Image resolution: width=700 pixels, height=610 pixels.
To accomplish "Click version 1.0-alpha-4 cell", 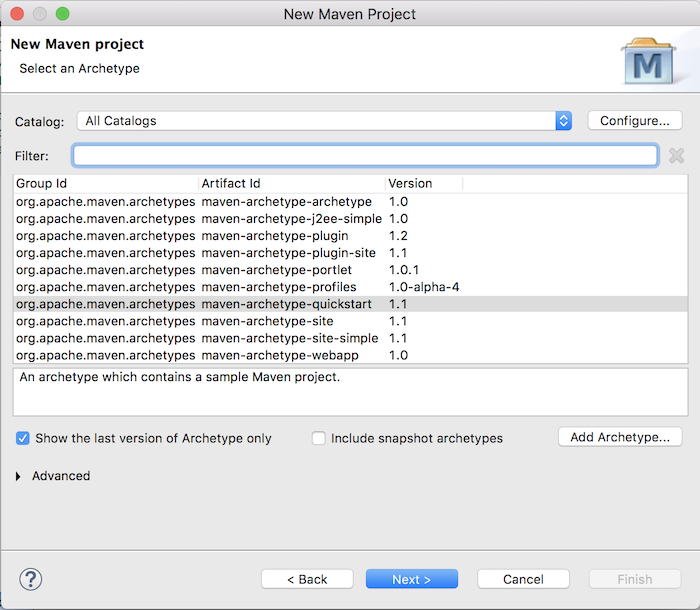I will 424,287.
